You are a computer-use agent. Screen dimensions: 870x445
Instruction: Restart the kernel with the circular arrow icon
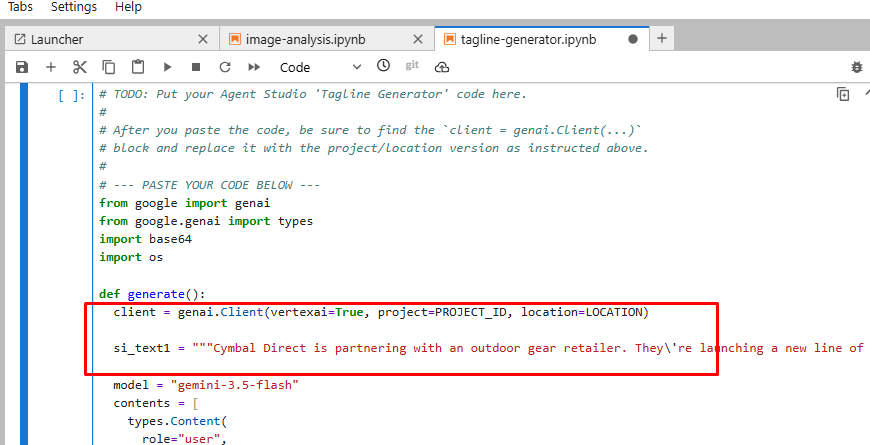pos(225,67)
